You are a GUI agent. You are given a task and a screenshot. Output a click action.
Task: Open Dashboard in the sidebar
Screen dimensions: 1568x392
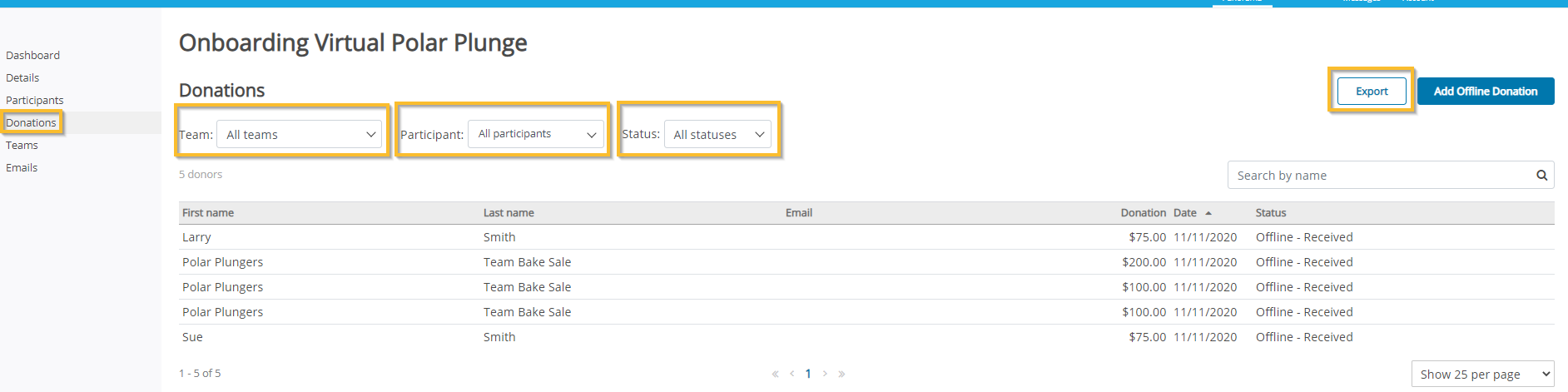32,55
